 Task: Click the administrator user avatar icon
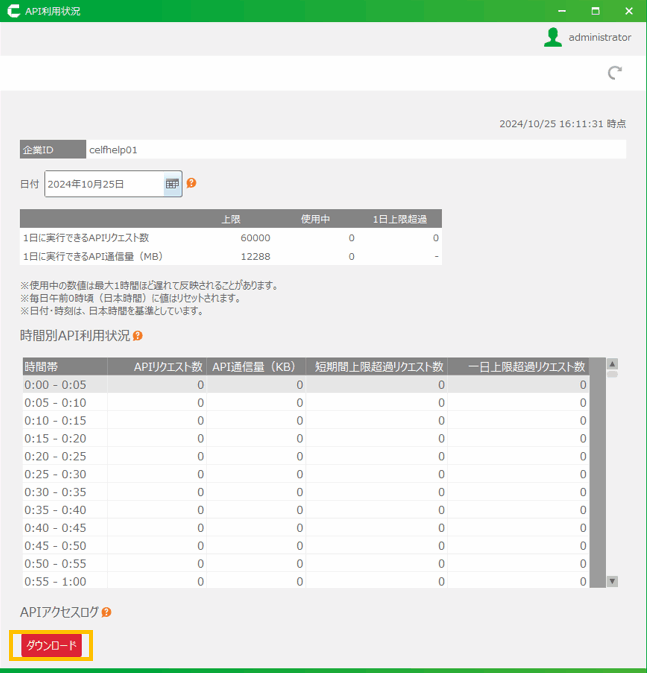[552, 37]
